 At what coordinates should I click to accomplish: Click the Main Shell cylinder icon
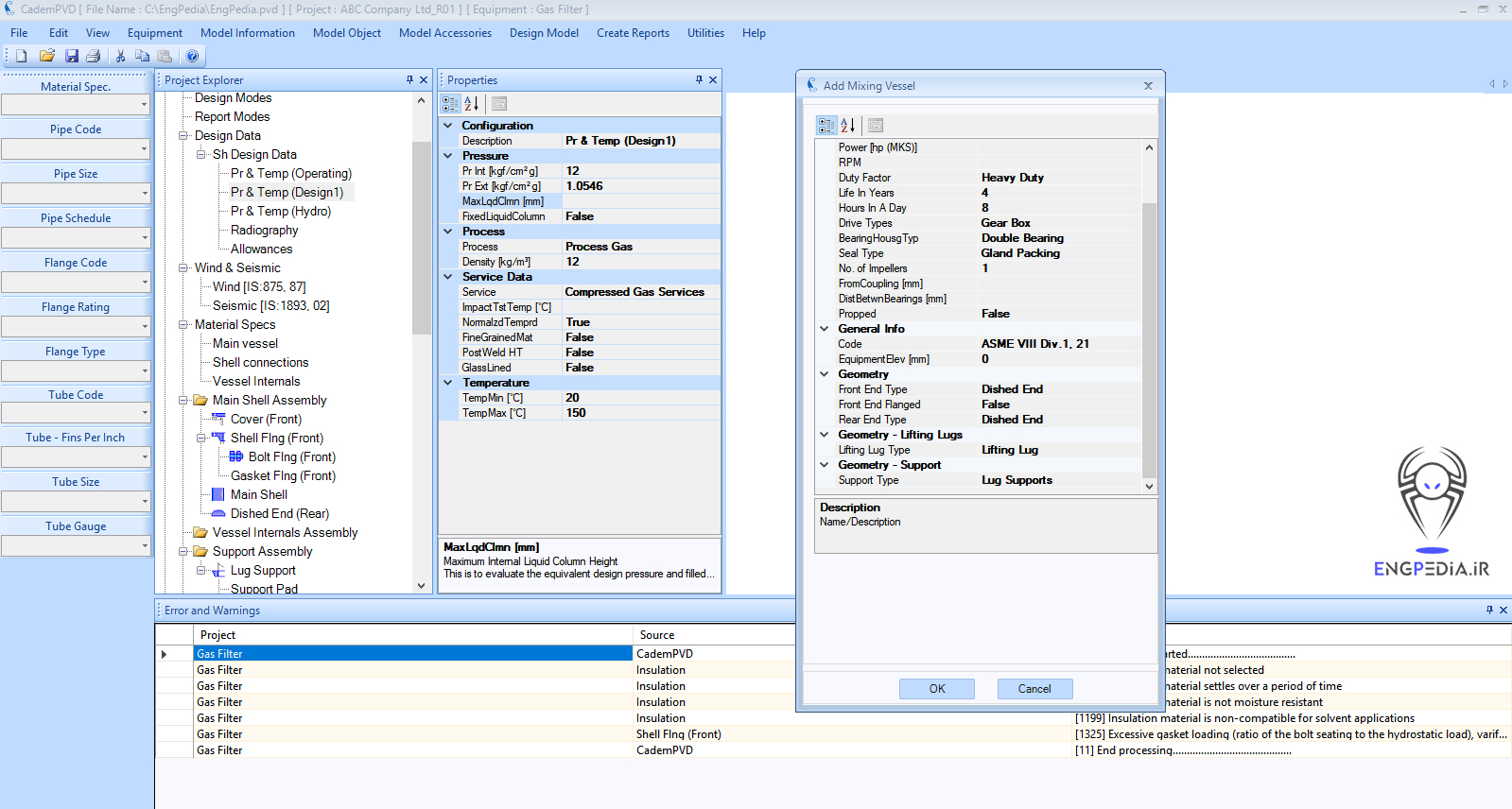coord(218,494)
